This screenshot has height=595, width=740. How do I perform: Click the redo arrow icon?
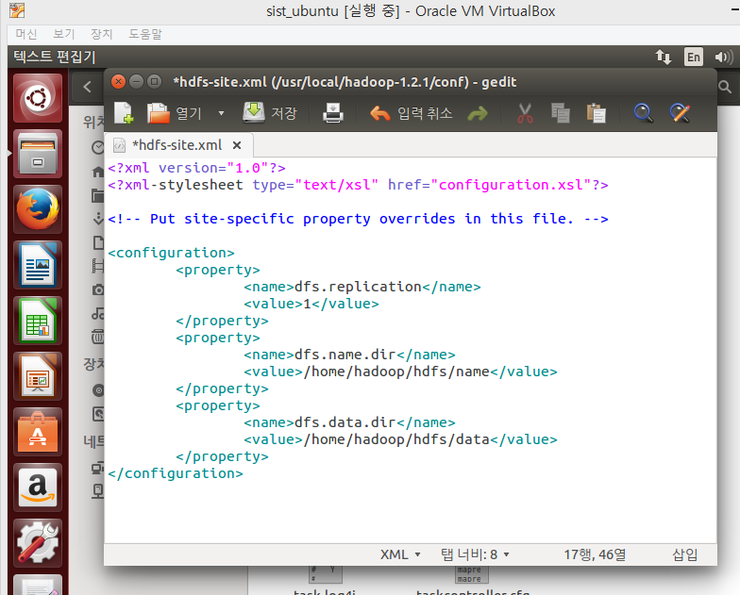click(477, 113)
